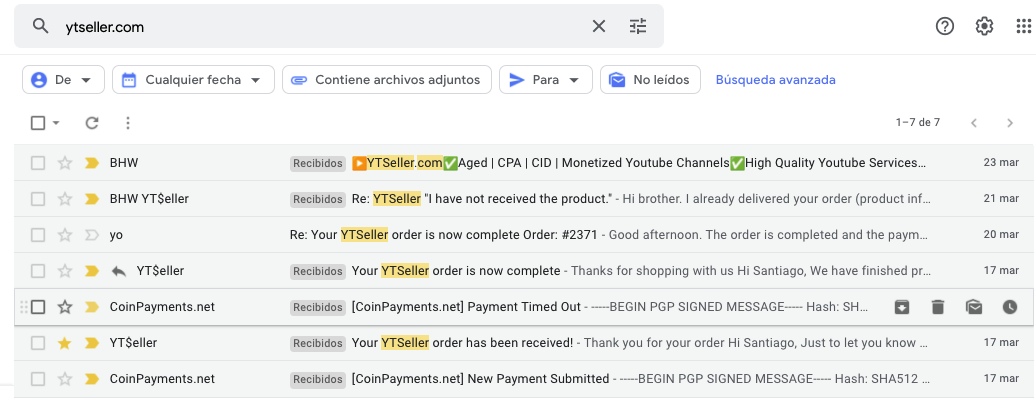Screen dimensions: 1036x417
Task: Tick the Payment Timed Out email checkbox
Action: pyautogui.click(x=38, y=307)
